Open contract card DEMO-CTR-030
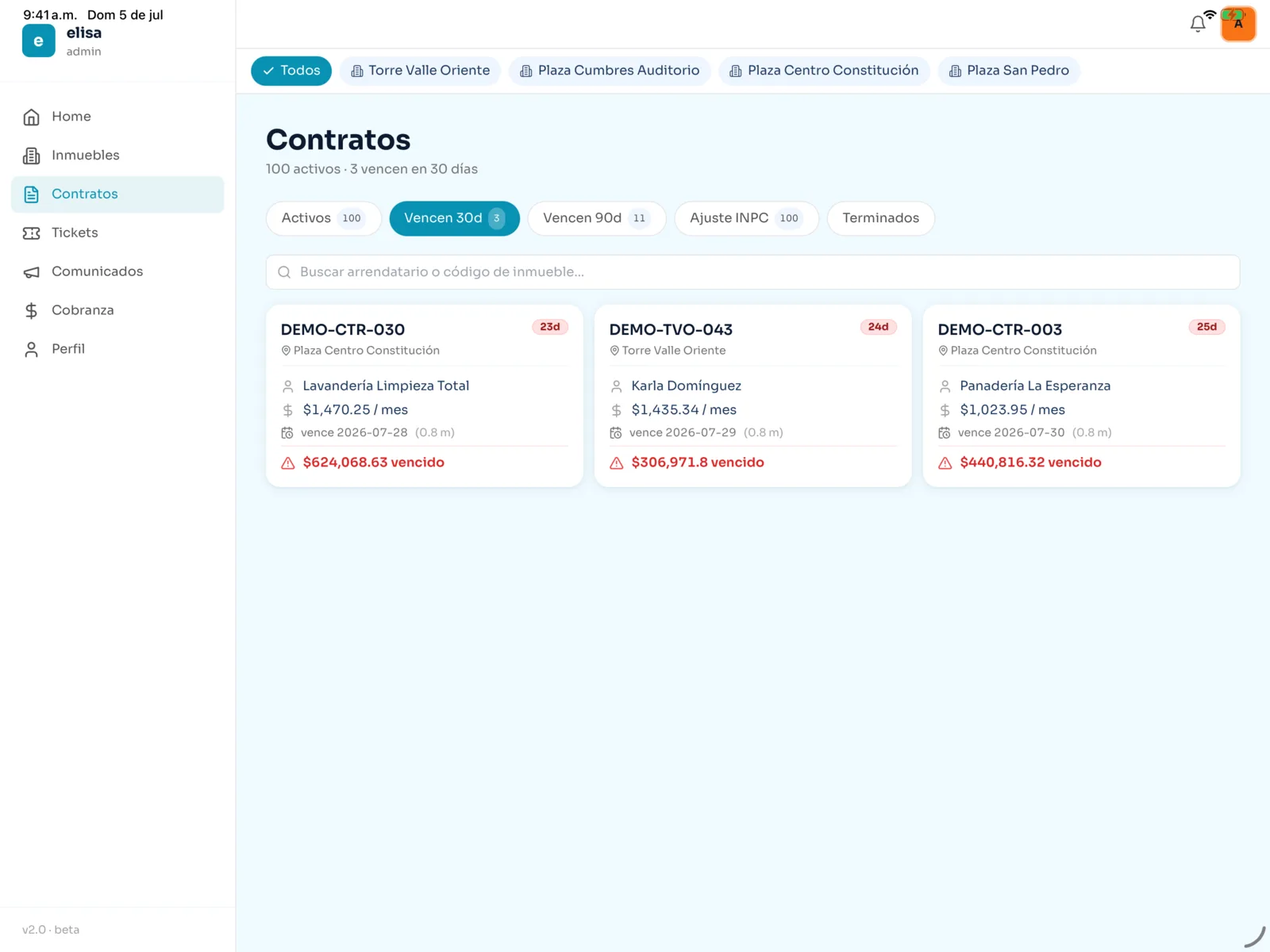1270x952 pixels. pos(425,396)
